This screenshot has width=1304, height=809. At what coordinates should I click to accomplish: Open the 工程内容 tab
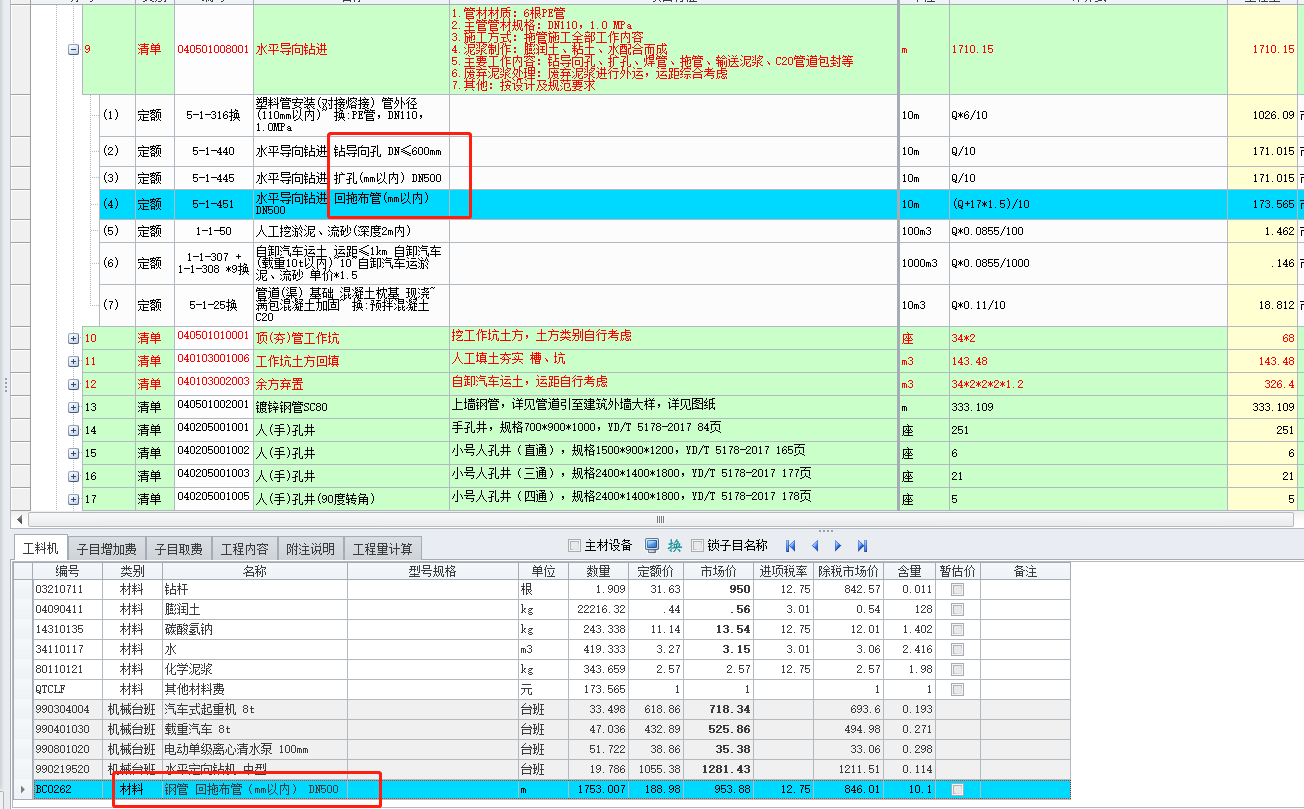pos(245,549)
